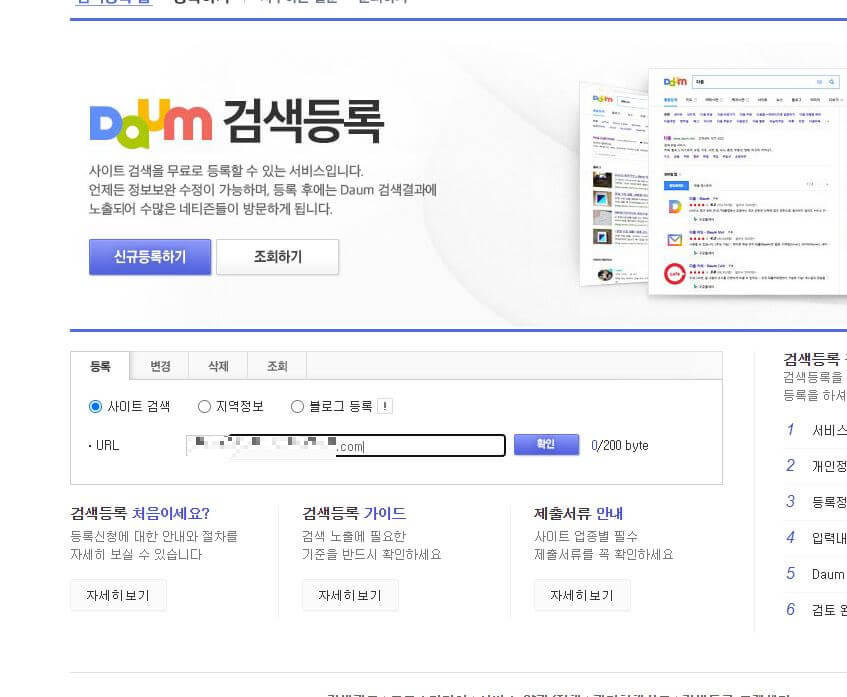The height and width of the screenshot is (697, 847).
Task: Select the 사이트 검색 radio button
Action: (95, 406)
